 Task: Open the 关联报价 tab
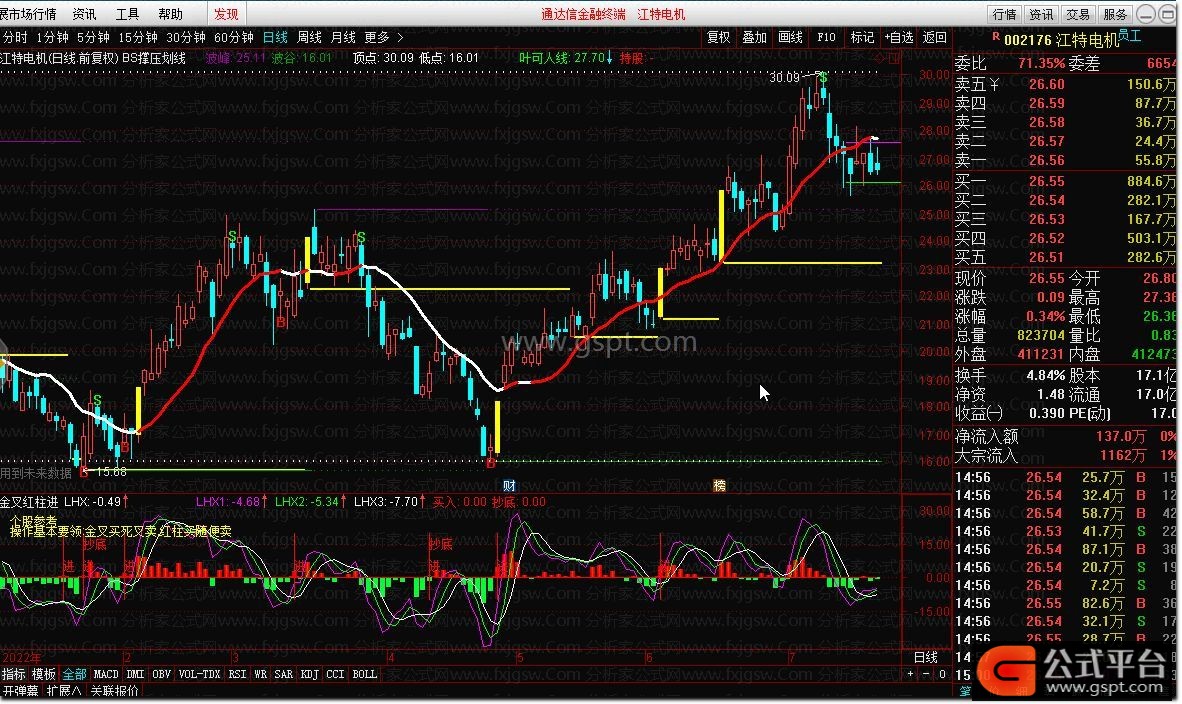pos(115,690)
